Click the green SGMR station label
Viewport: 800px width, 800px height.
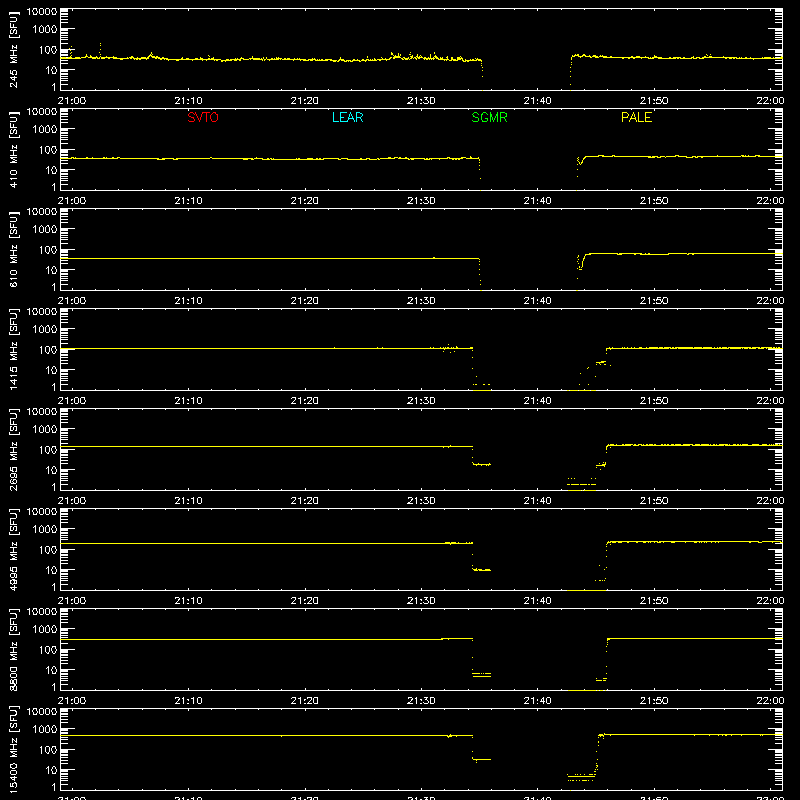[x=489, y=117]
